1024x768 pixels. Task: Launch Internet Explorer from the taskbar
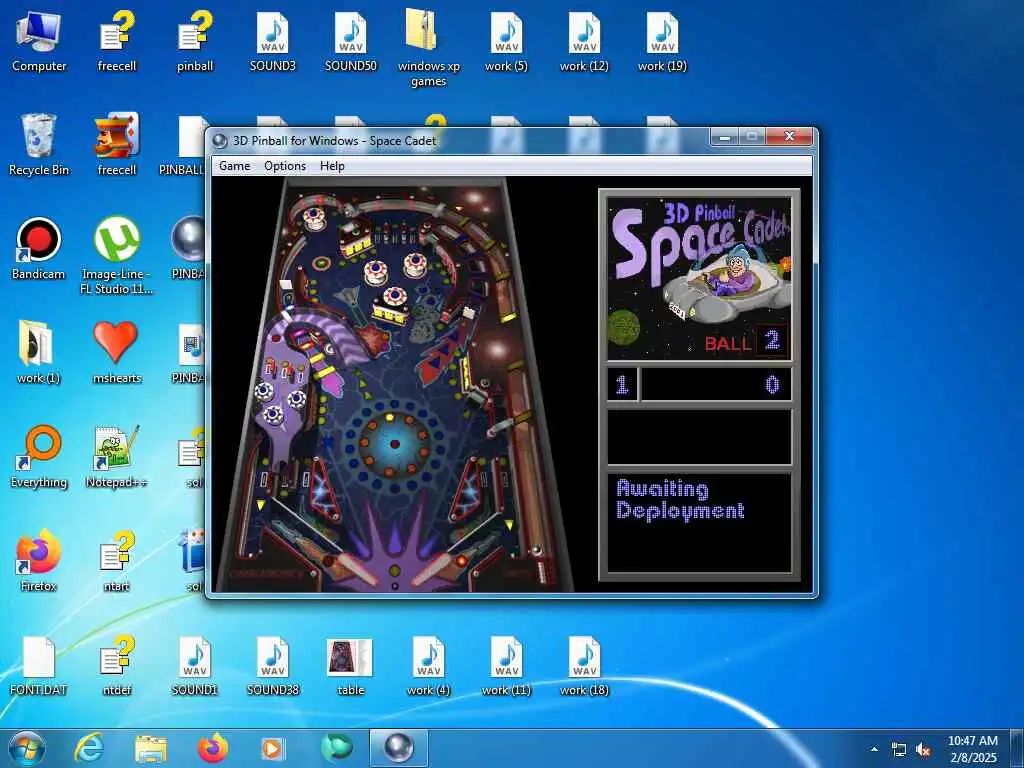click(89, 748)
